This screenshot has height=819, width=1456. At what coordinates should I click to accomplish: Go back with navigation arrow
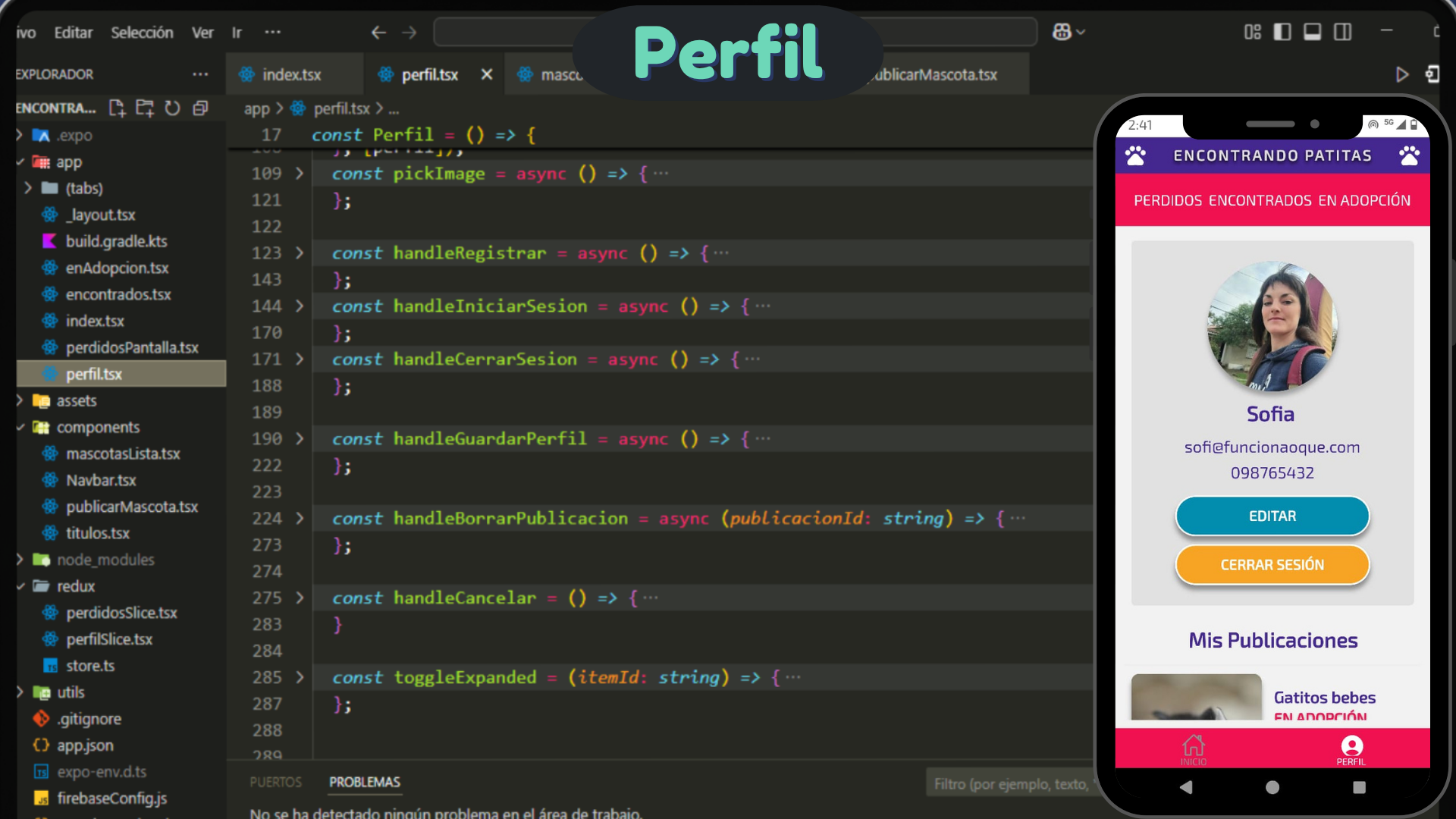coord(378,32)
